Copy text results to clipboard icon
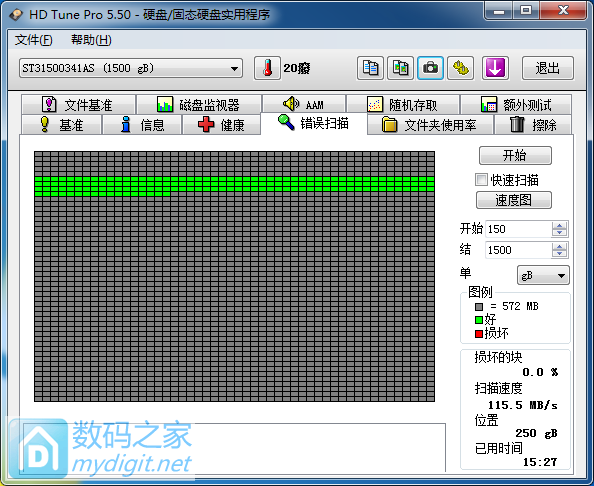594x486 pixels. (x=370, y=68)
